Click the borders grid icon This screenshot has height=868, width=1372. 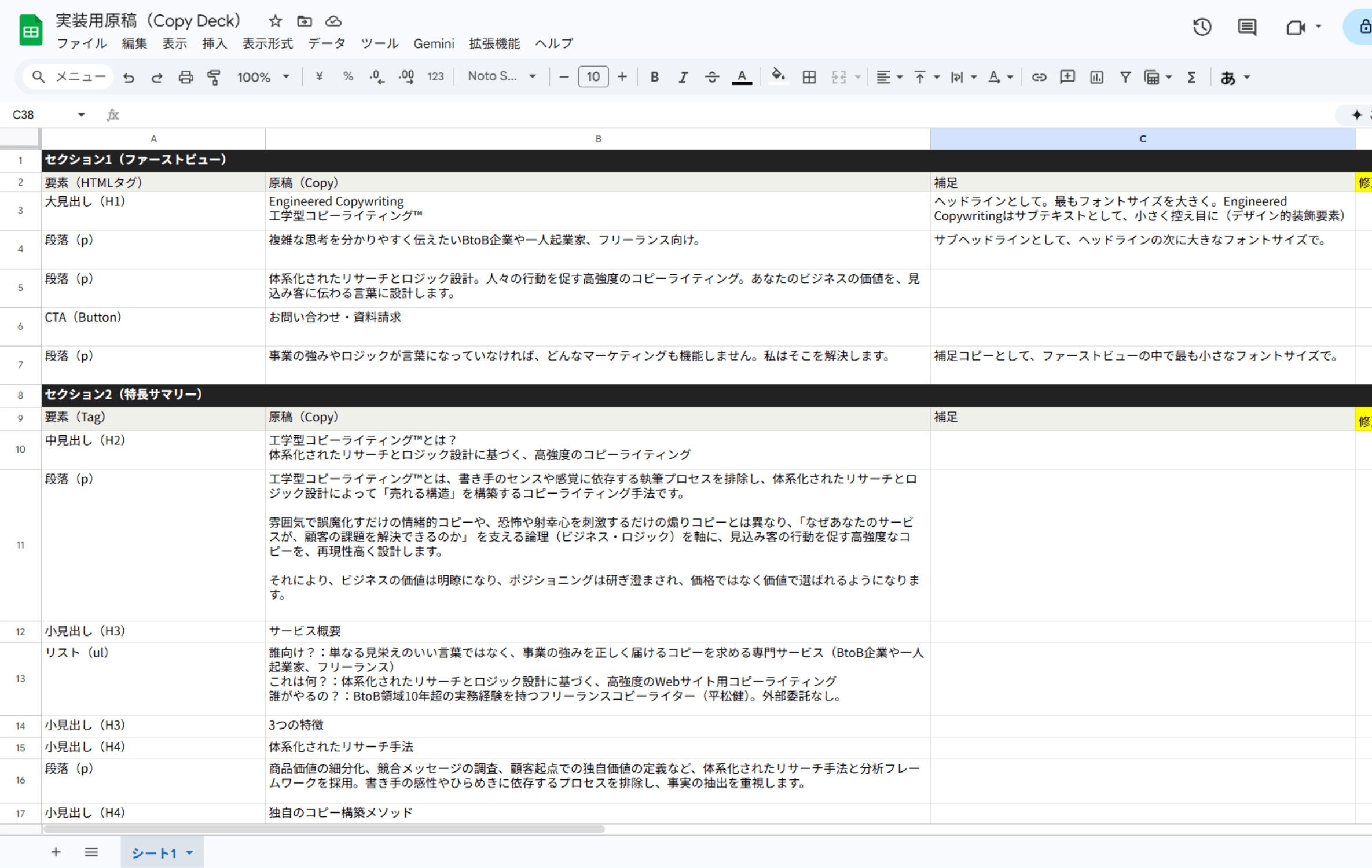point(809,77)
